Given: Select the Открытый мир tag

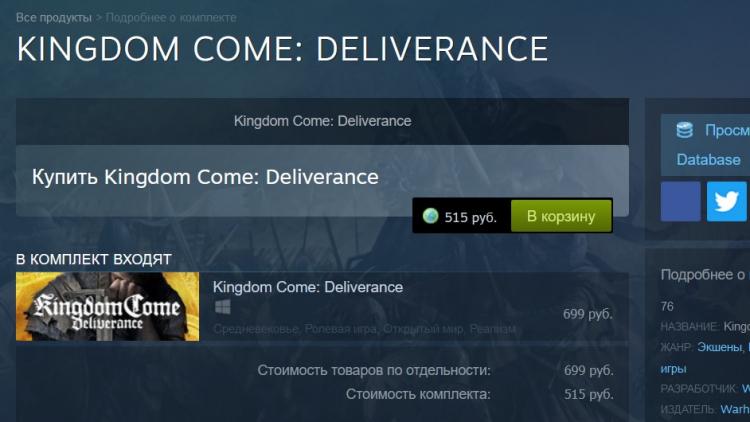Looking at the screenshot, I should [x=423, y=329].
